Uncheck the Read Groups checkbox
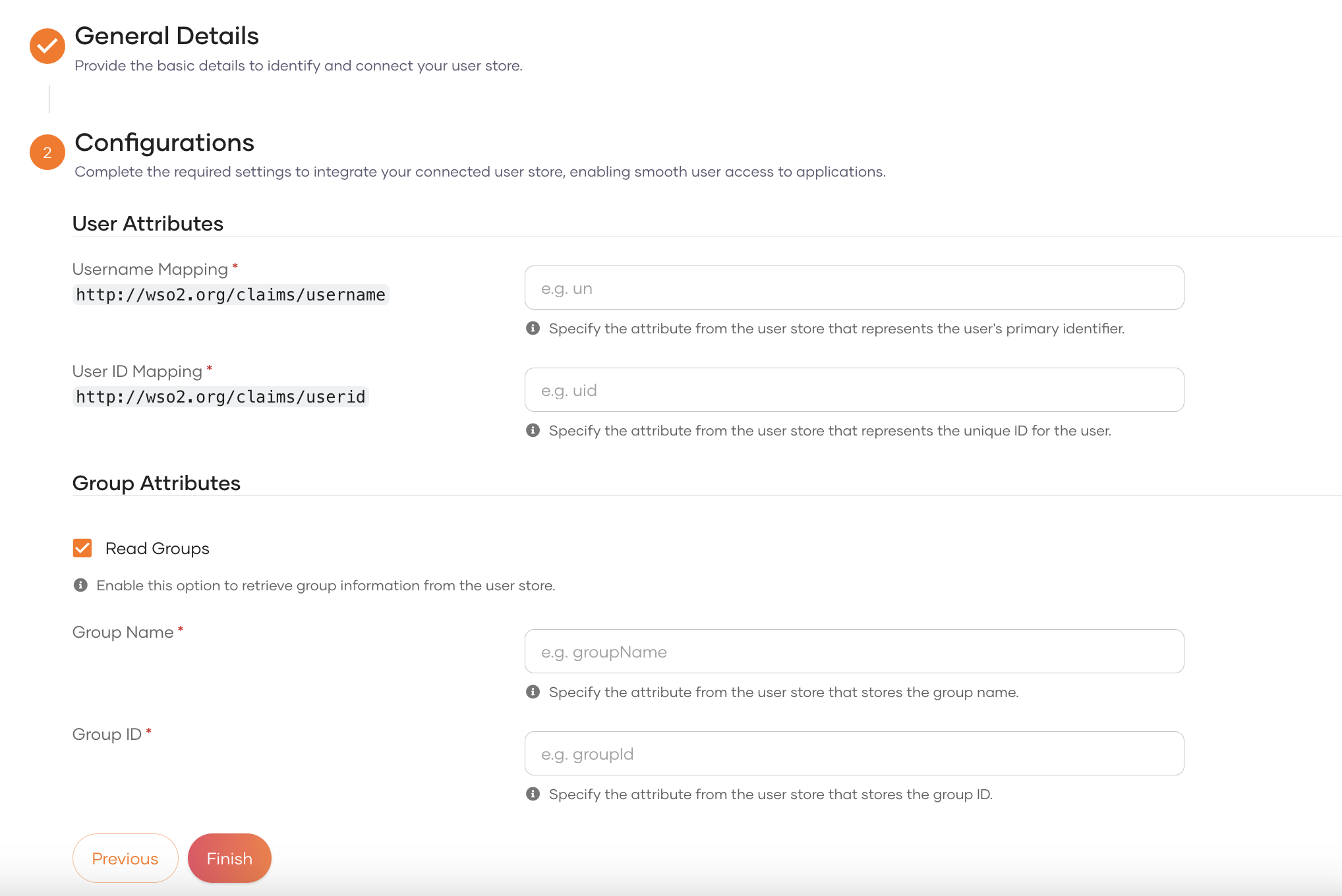The image size is (1342, 896). tap(82, 548)
